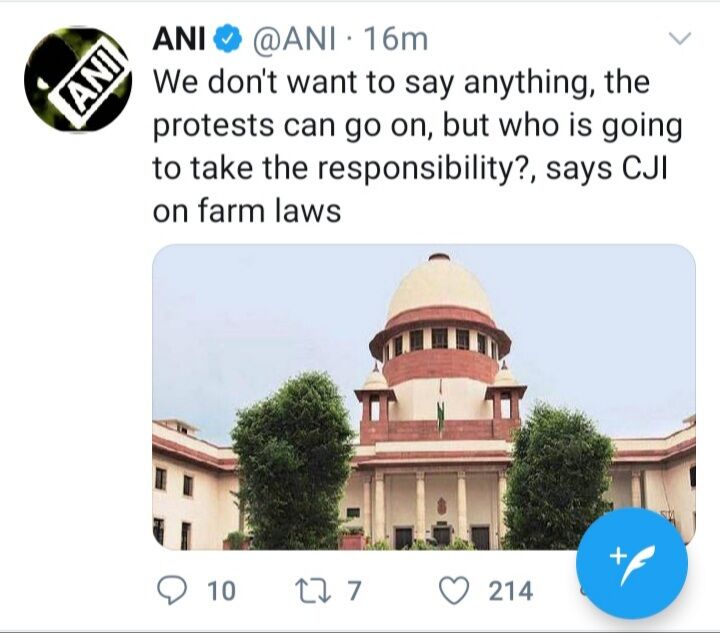The width and height of the screenshot is (720, 633).
Task: Click 'says CJI' in tweet text
Action: point(606,168)
